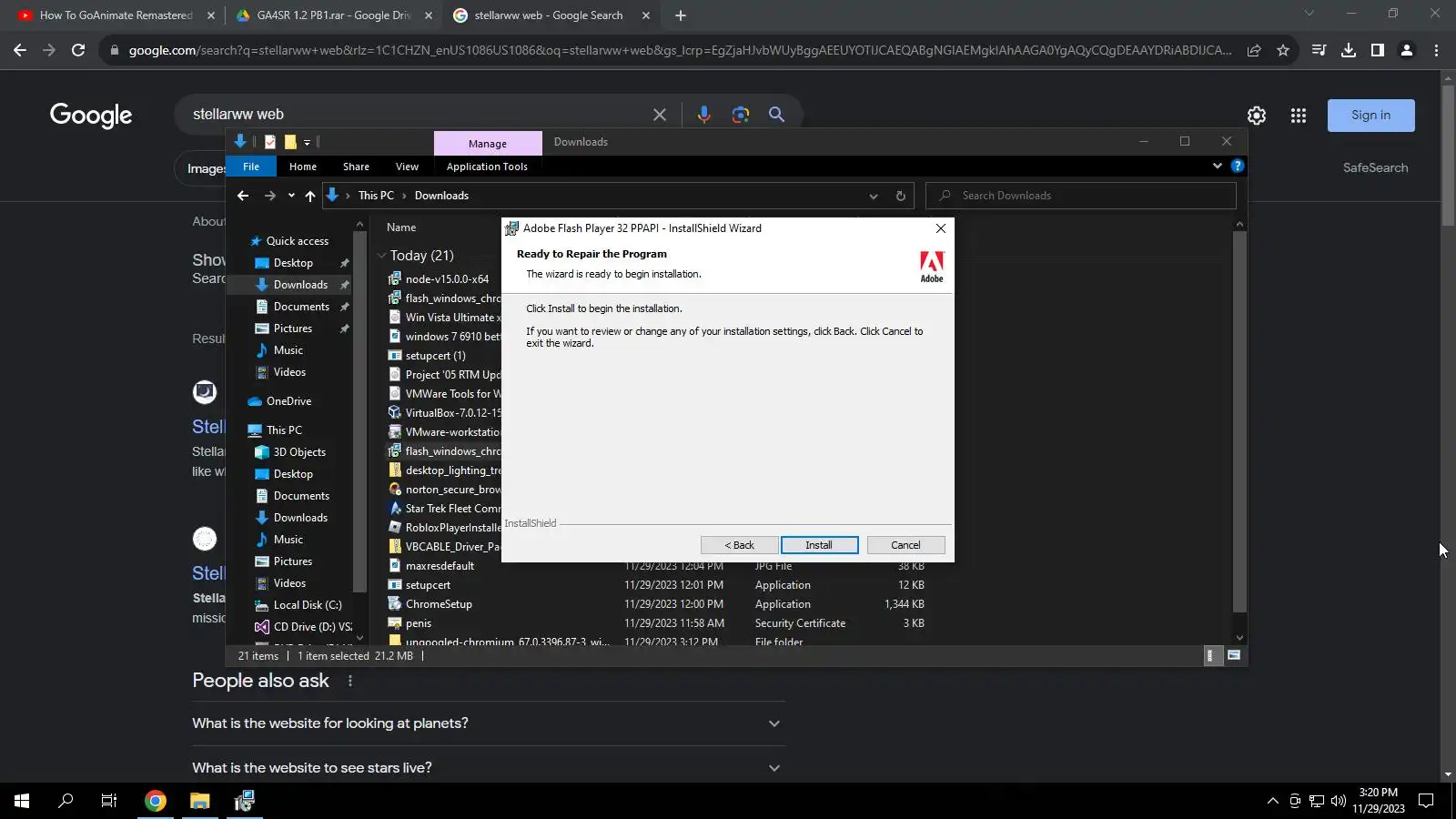Select CD Drive (D:) in navigation pane

click(312, 627)
